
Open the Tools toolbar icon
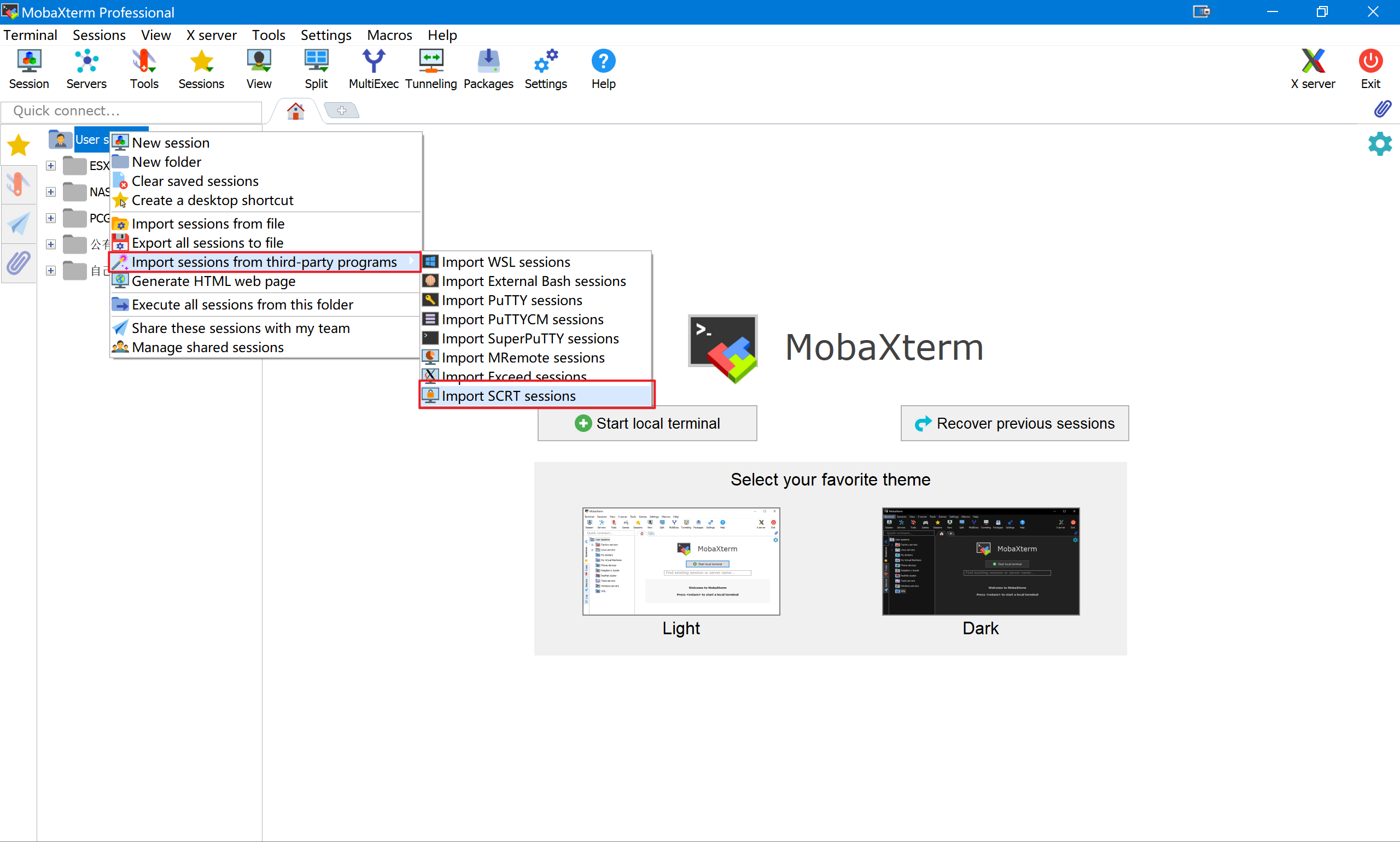click(x=144, y=69)
